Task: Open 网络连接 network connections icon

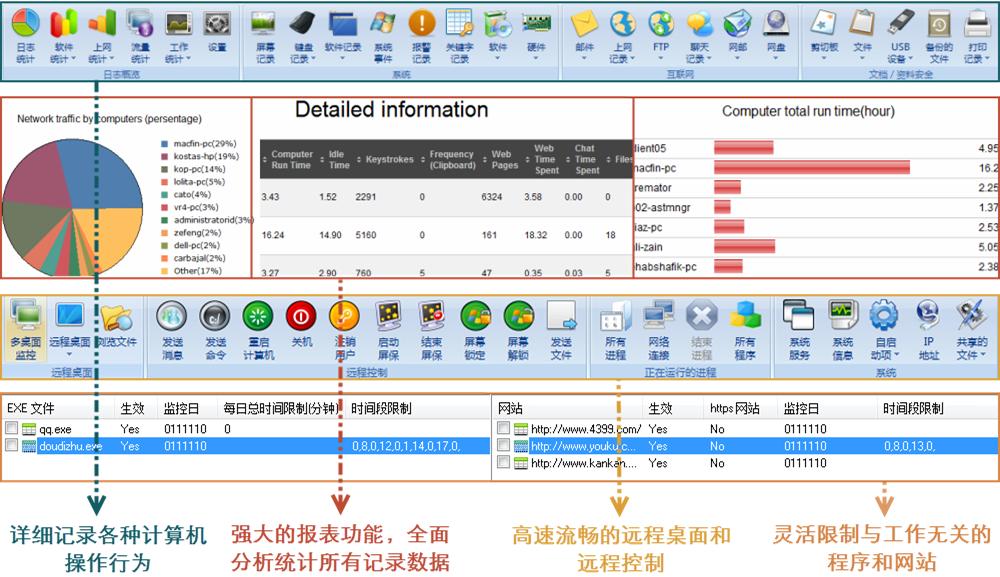Action: point(659,316)
